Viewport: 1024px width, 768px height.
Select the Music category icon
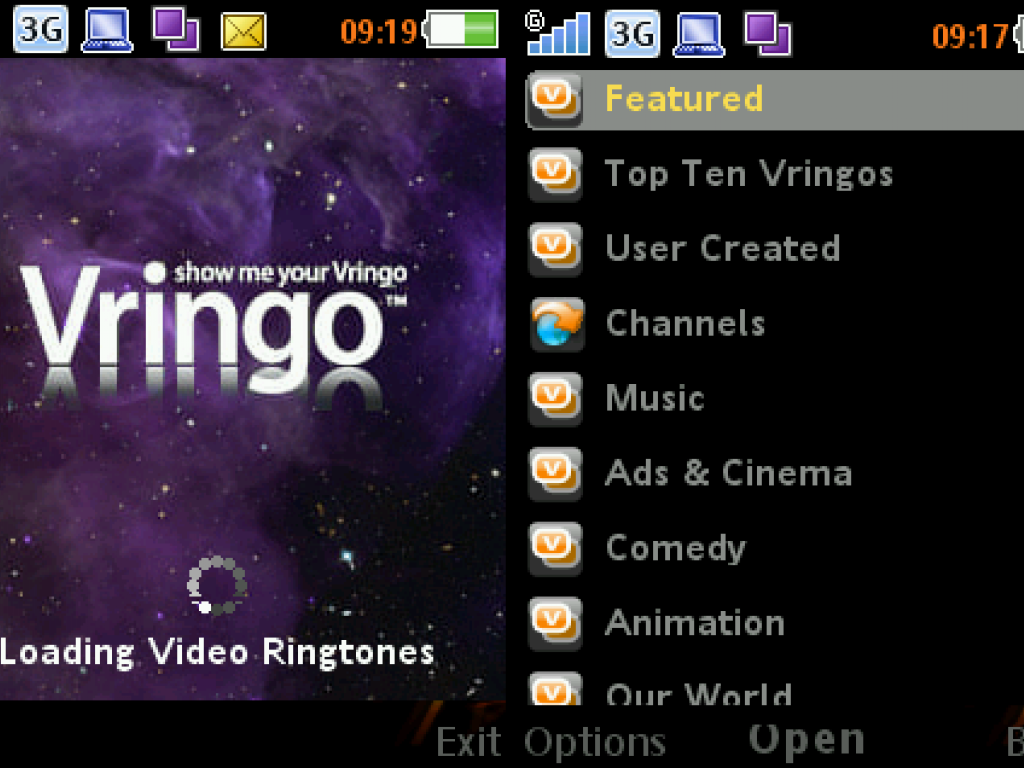[x=554, y=399]
